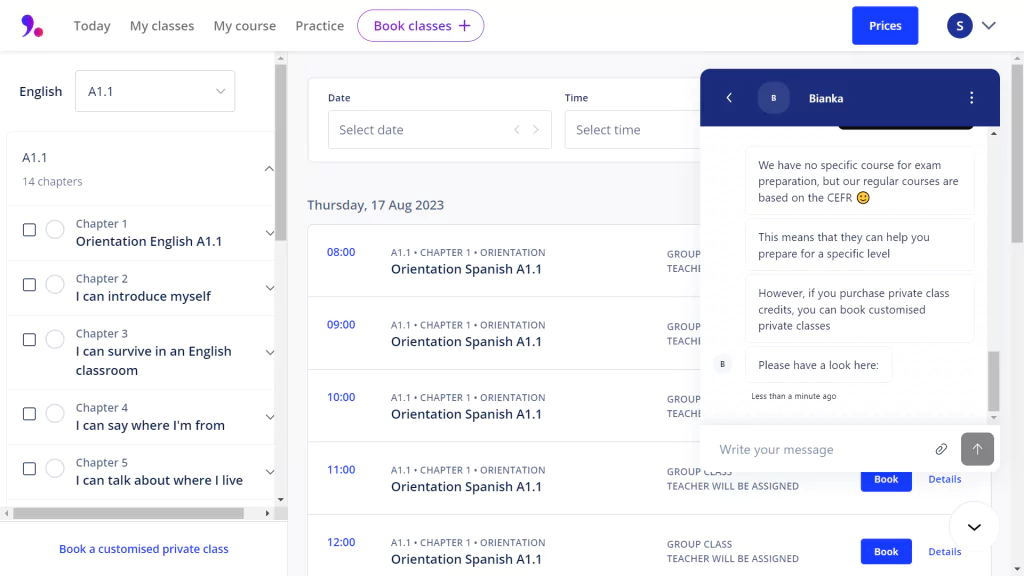Open the Select time dropdown
The image size is (1024, 576).
click(x=632, y=129)
